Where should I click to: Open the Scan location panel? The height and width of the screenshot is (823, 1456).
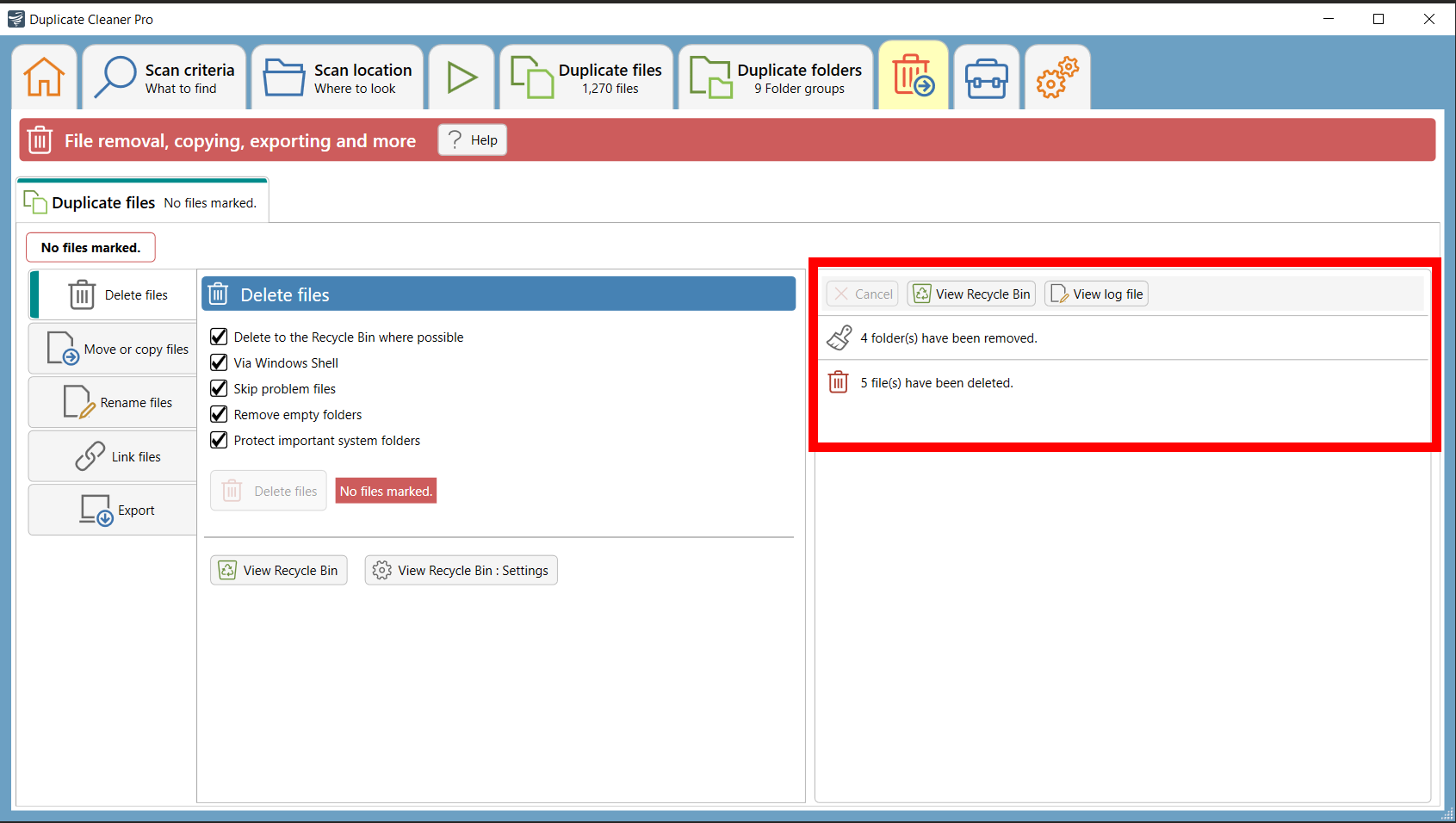click(x=337, y=77)
